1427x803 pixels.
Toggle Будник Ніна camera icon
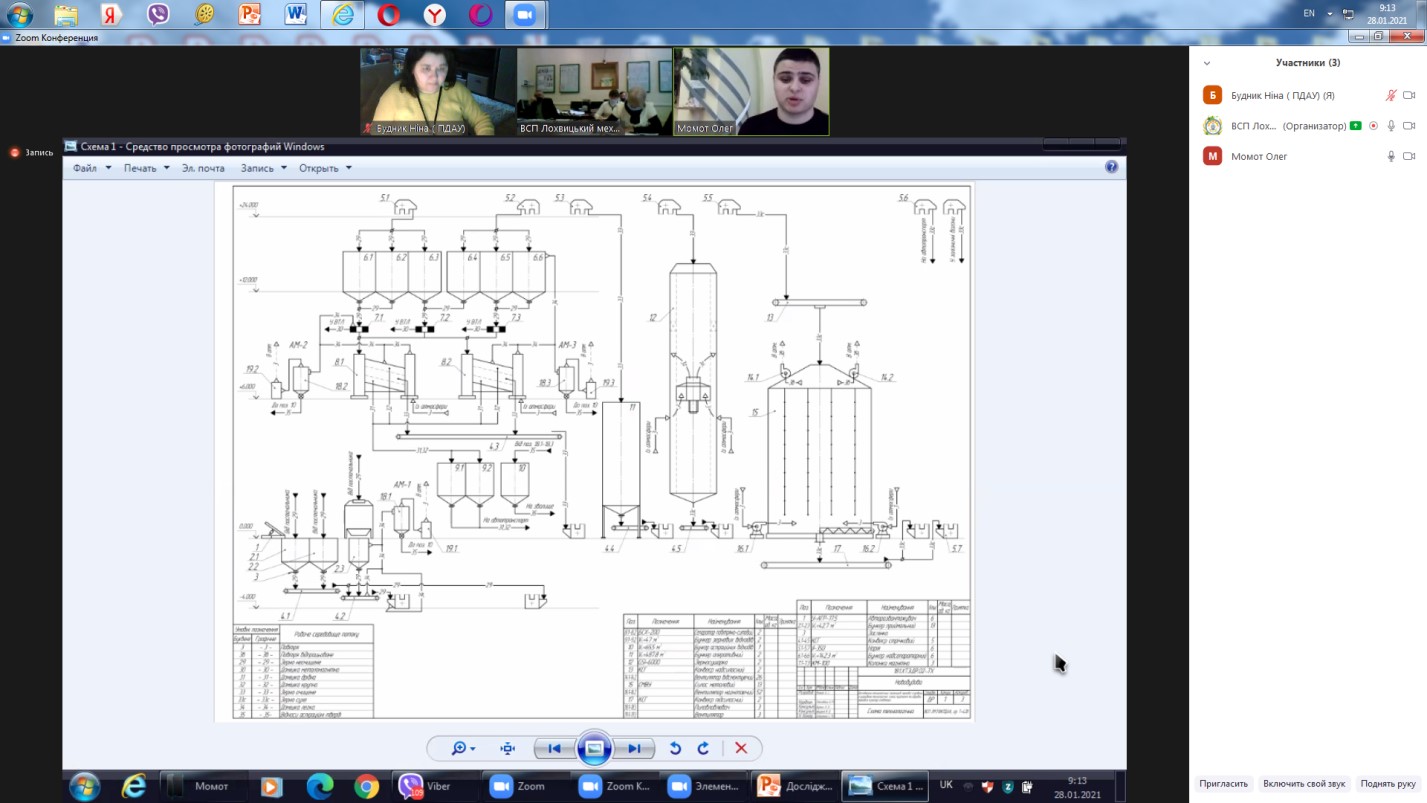click(x=1409, y=95)
